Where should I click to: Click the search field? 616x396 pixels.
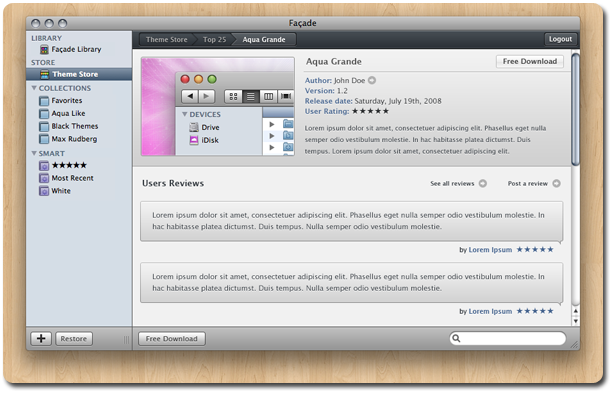[x=508, y=339]
